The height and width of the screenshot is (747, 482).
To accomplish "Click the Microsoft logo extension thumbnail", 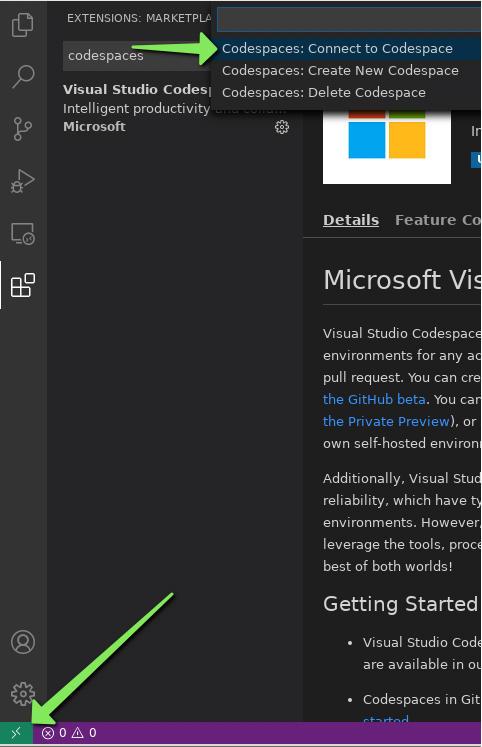I will coord(387,146).
